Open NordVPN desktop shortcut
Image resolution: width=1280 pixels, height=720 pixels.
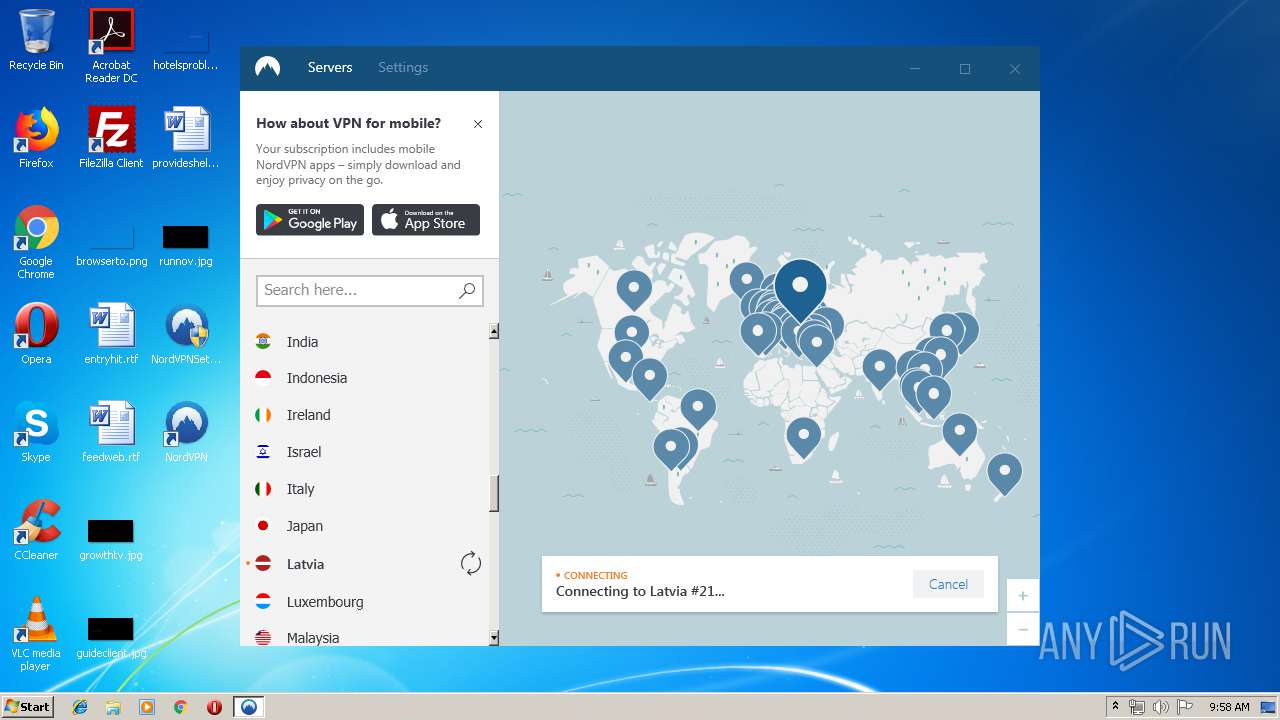186,432
